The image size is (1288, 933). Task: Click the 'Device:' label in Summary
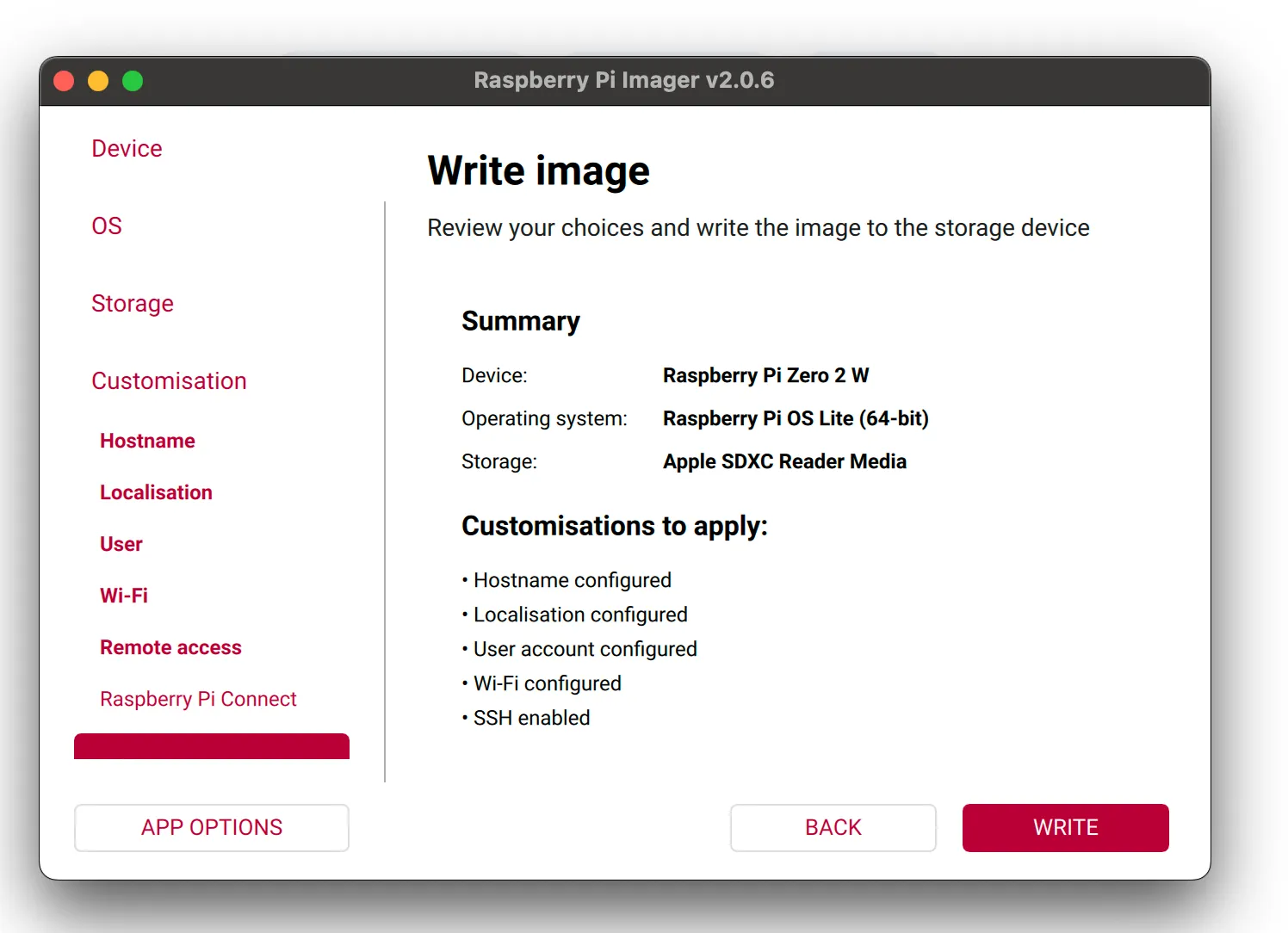click(494, 375)
